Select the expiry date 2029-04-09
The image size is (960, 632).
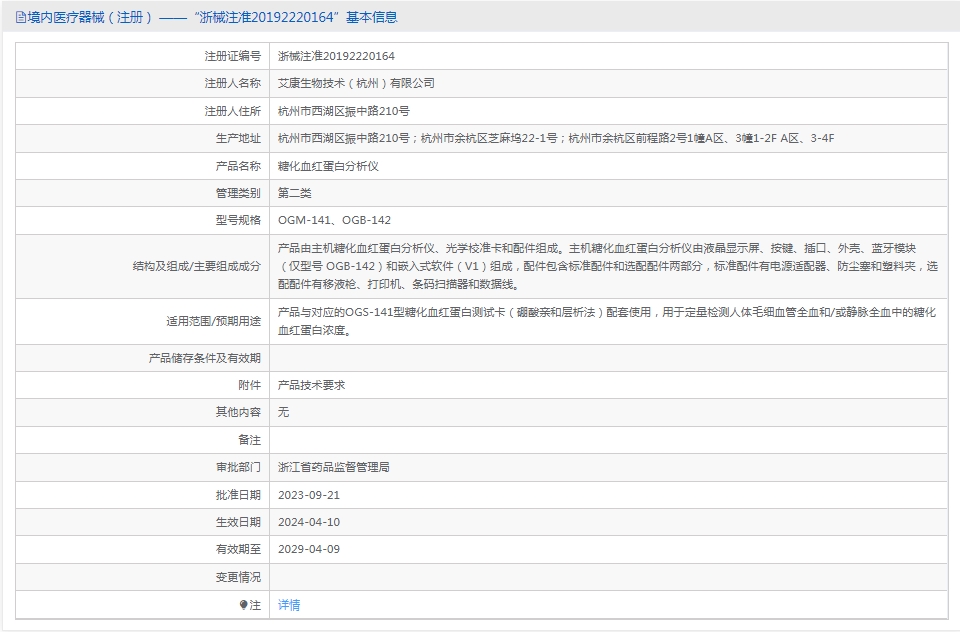309,549
